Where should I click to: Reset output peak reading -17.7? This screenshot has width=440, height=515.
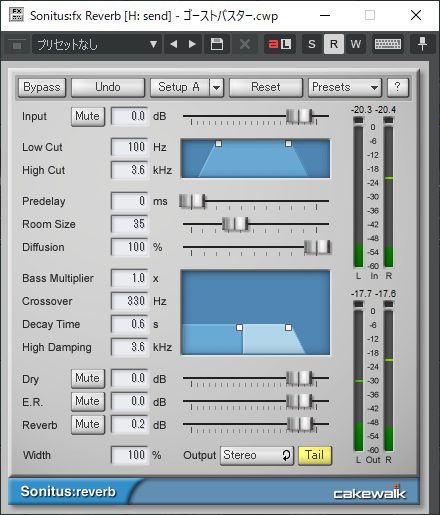coord(361,294)
